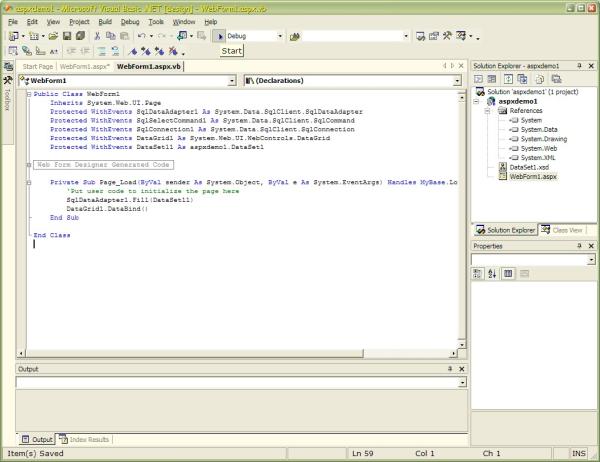Viewport: 600px width, 462px height.
Task: Click the Refresh icon in Solution Explorer
Action: coord(508,79)
